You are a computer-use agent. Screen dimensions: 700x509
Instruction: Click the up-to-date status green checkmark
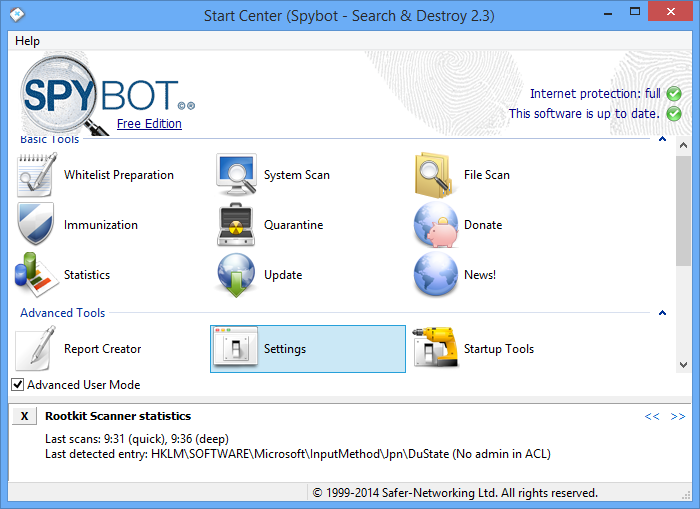coord(674,113)
